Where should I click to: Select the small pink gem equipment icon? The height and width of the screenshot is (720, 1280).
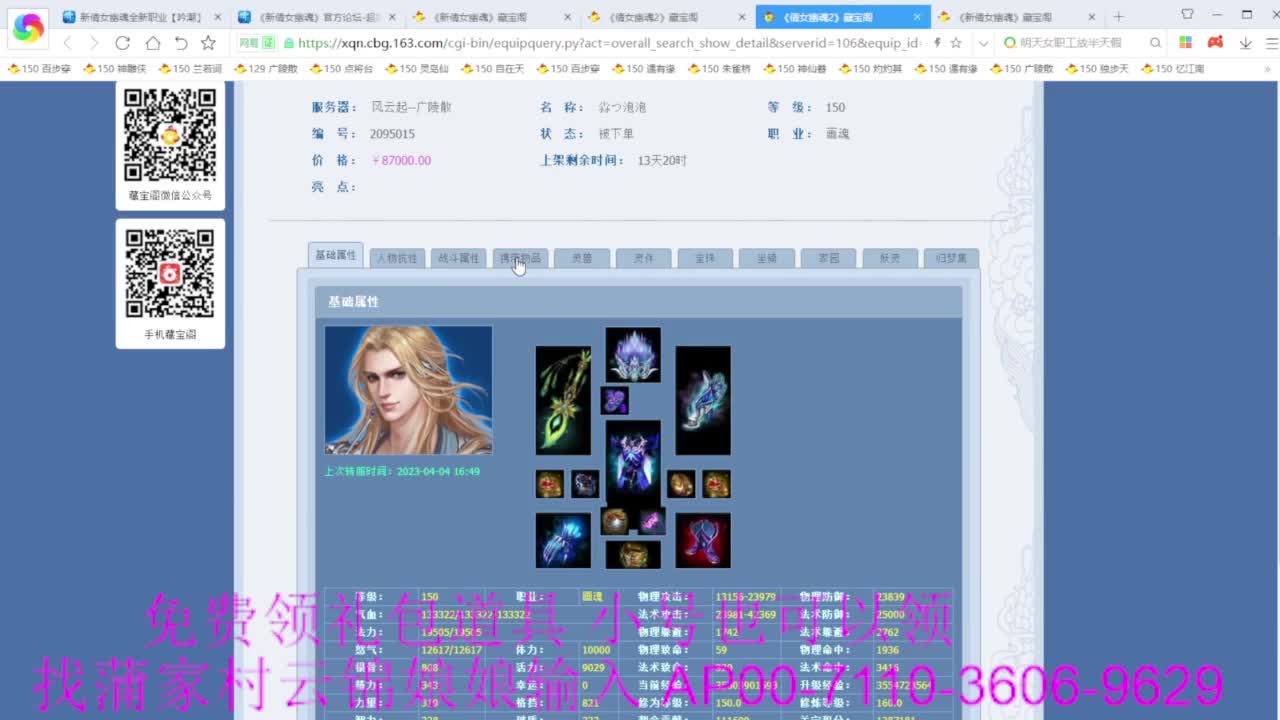(x=652, y=521)
